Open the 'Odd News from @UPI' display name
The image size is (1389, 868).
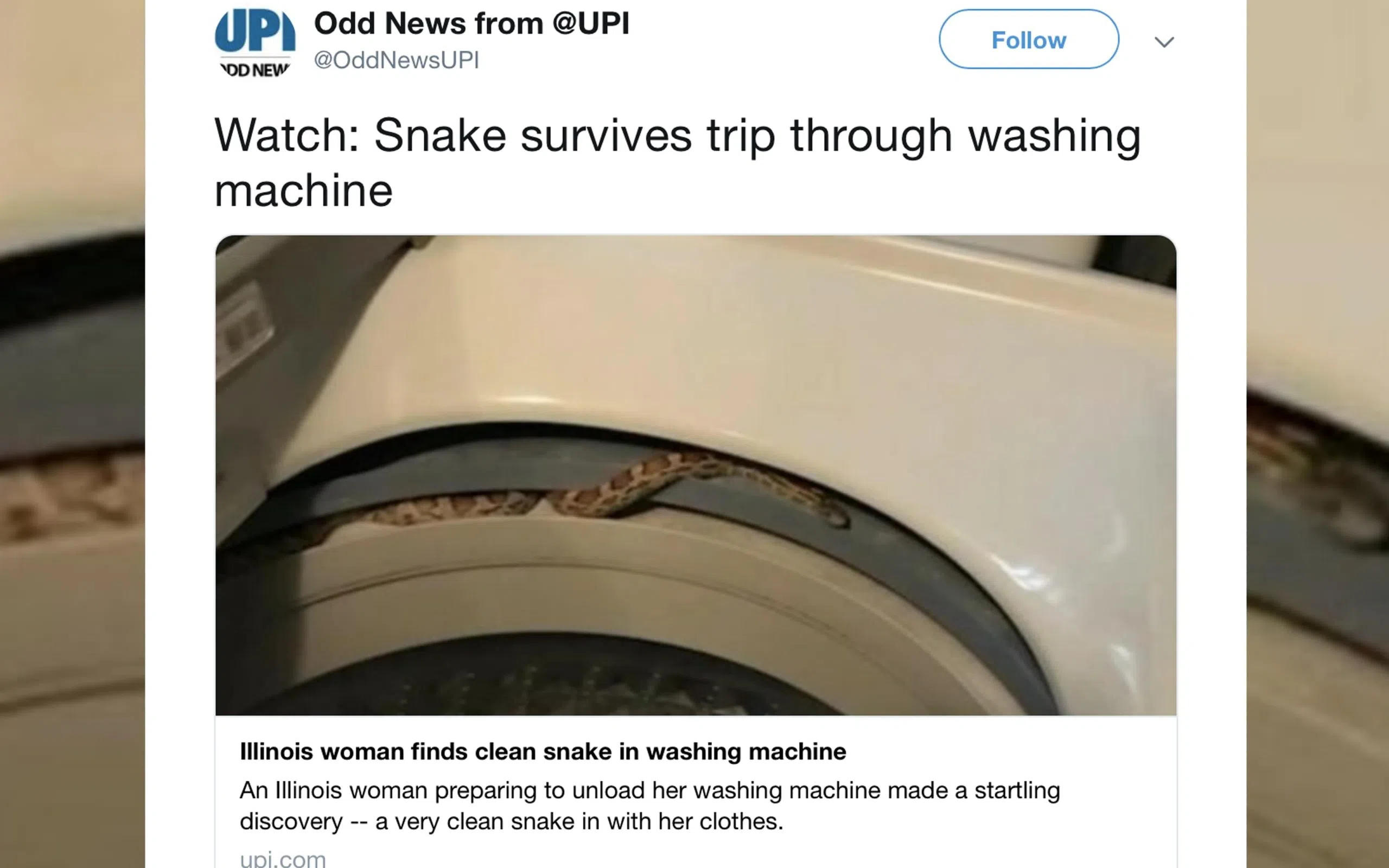click(471, 23)
